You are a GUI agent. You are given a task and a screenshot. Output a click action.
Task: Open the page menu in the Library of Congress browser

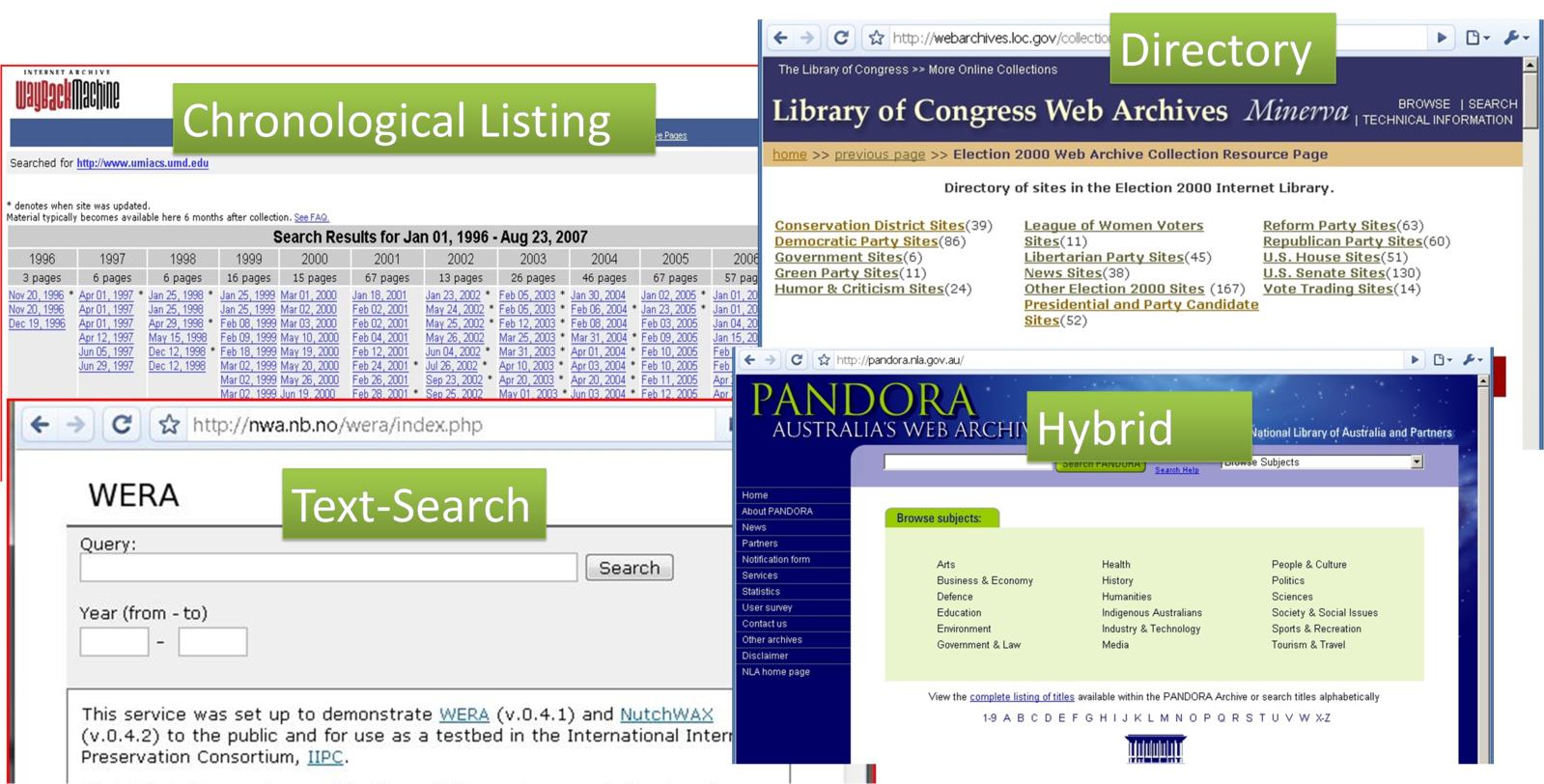[x=1476, y=38]
